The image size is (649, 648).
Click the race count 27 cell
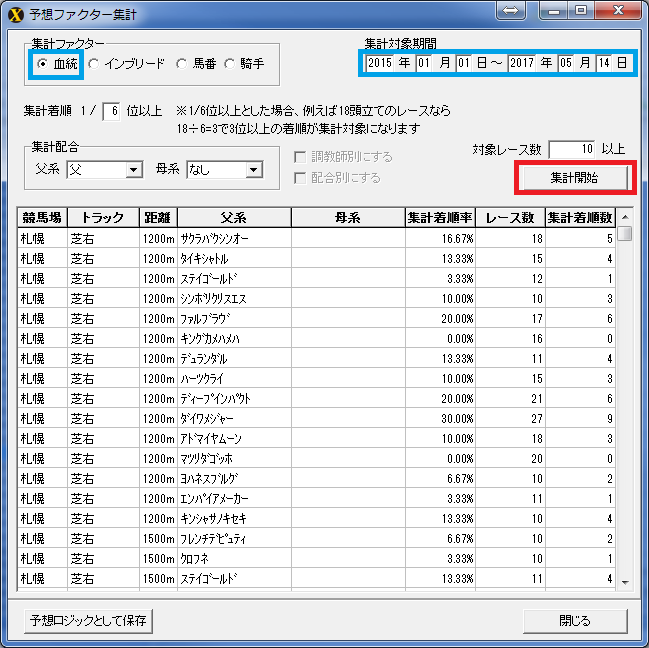pyautogui.click(x=511, y=418)
